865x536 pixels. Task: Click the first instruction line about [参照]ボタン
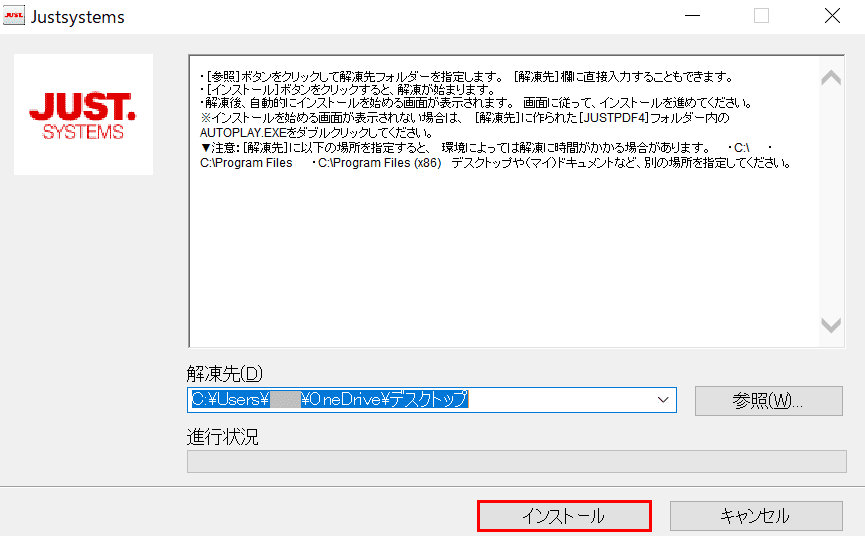pyautogui.click(x=467, y=77)
